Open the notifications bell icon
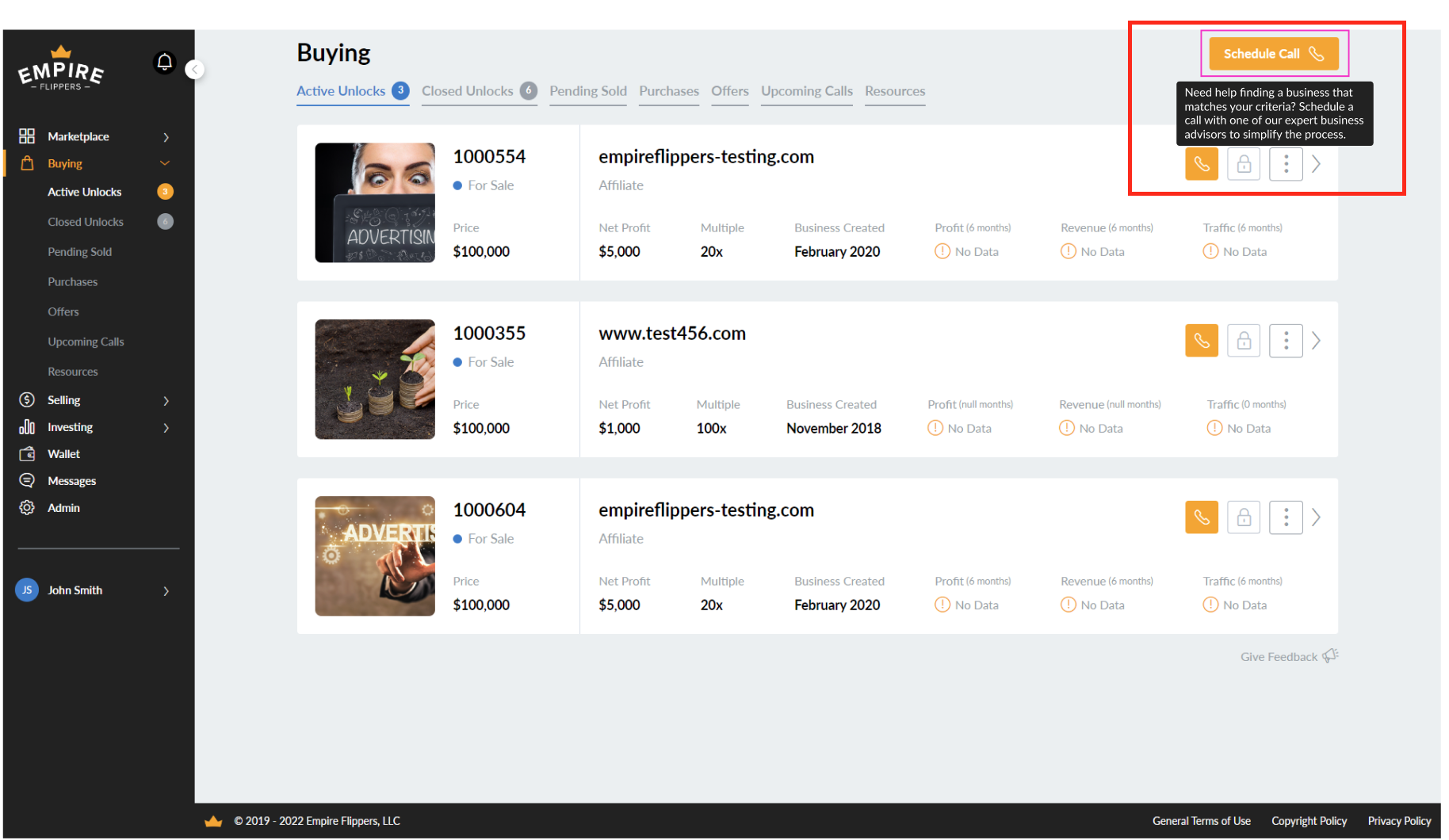This screenshot has width=1449, height=840. pyautogui.click(x=164, y=62)
